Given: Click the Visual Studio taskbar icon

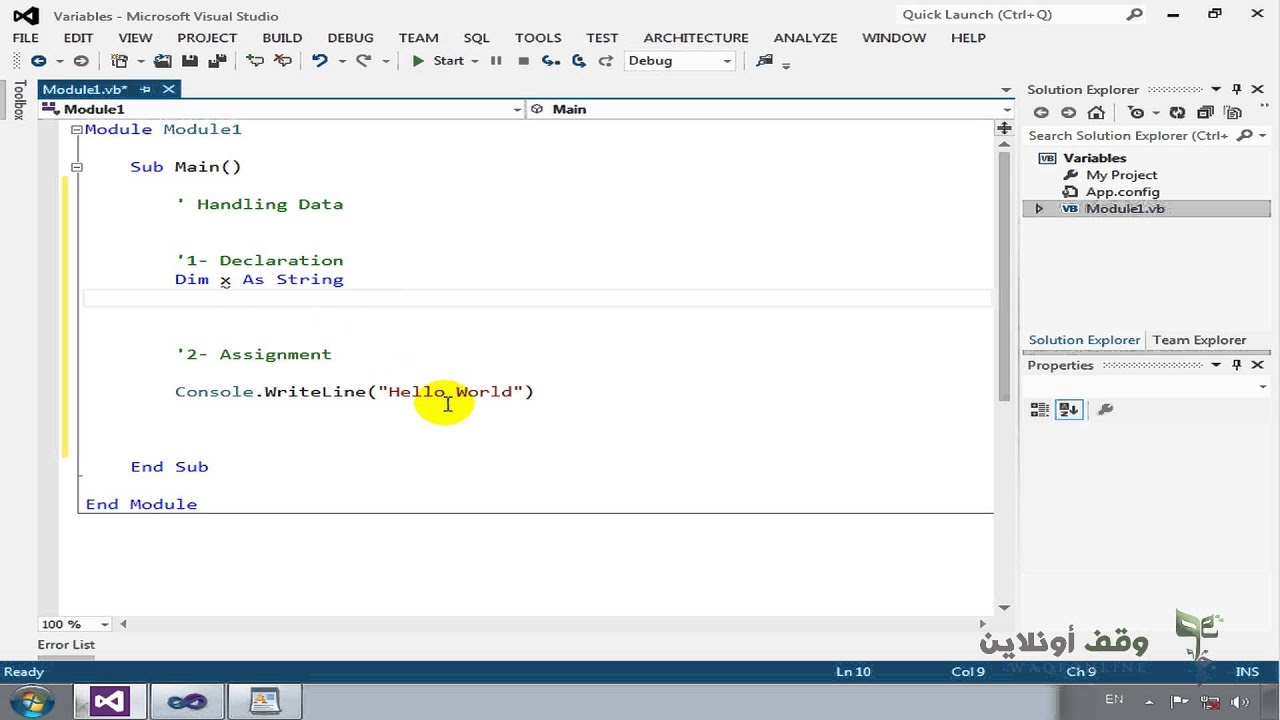Looking at the screenshot, I should (108, 701).
